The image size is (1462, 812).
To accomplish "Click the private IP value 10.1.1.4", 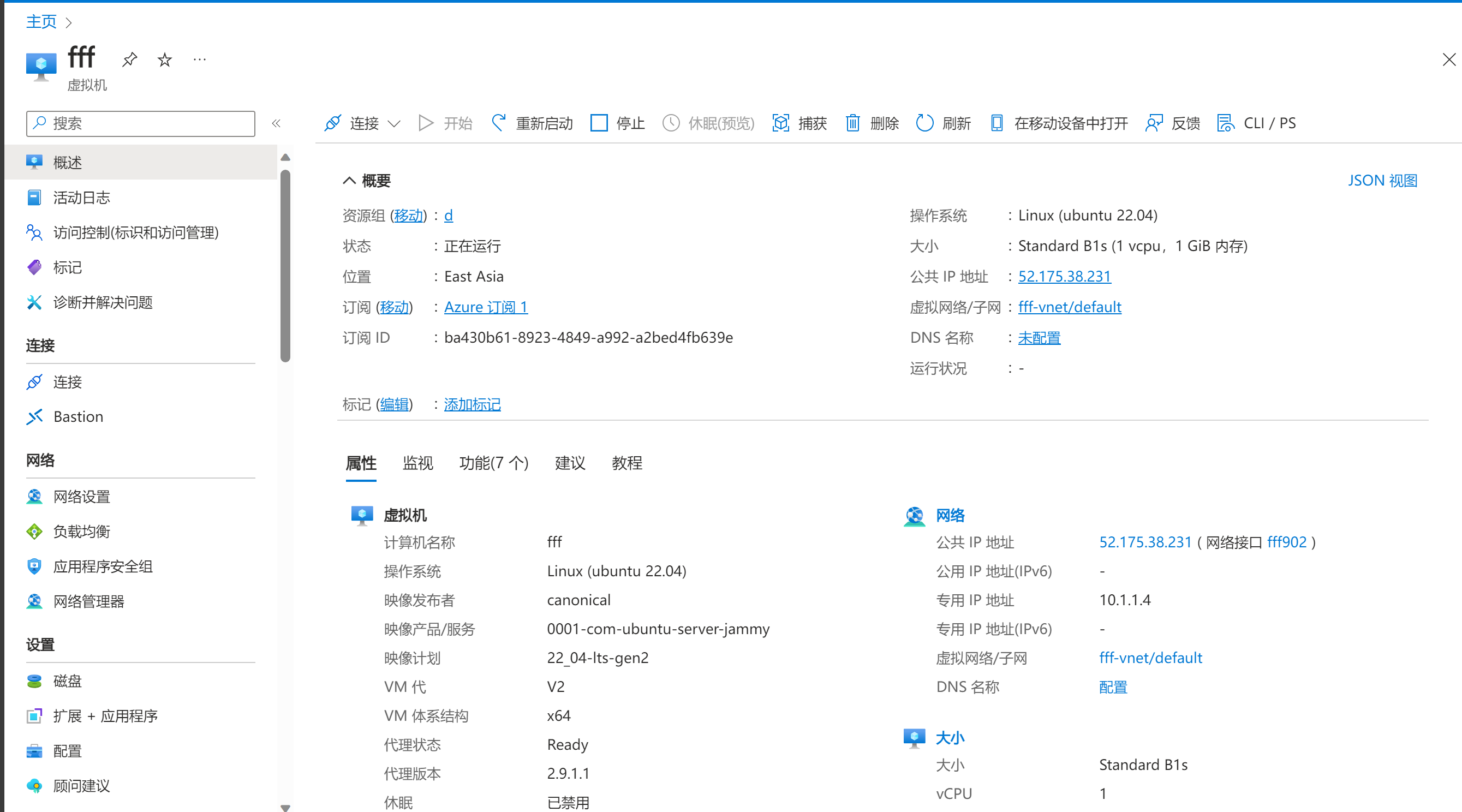I will click(1125, 600).
